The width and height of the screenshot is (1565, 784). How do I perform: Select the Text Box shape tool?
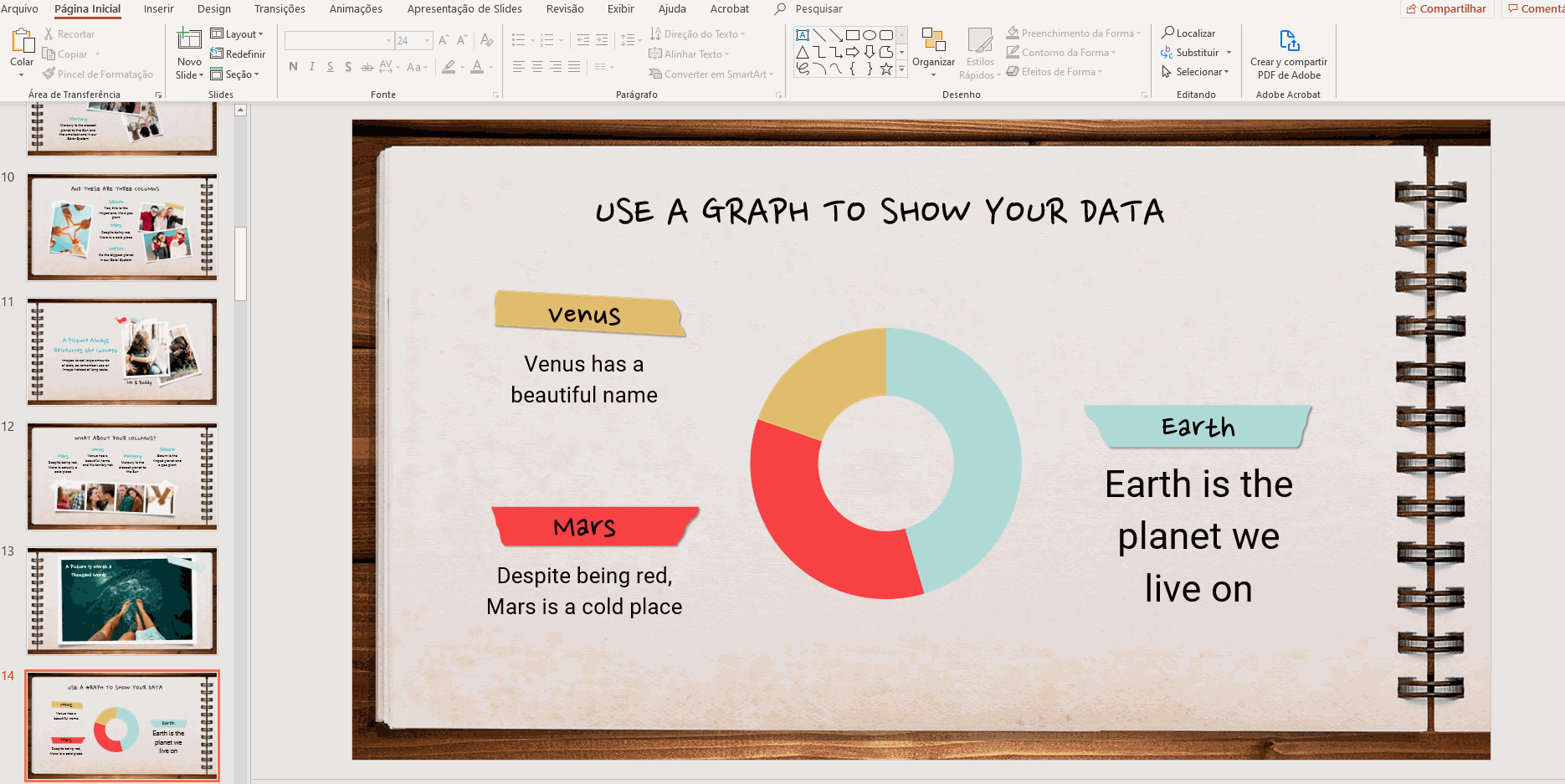[x=803, y=35]
